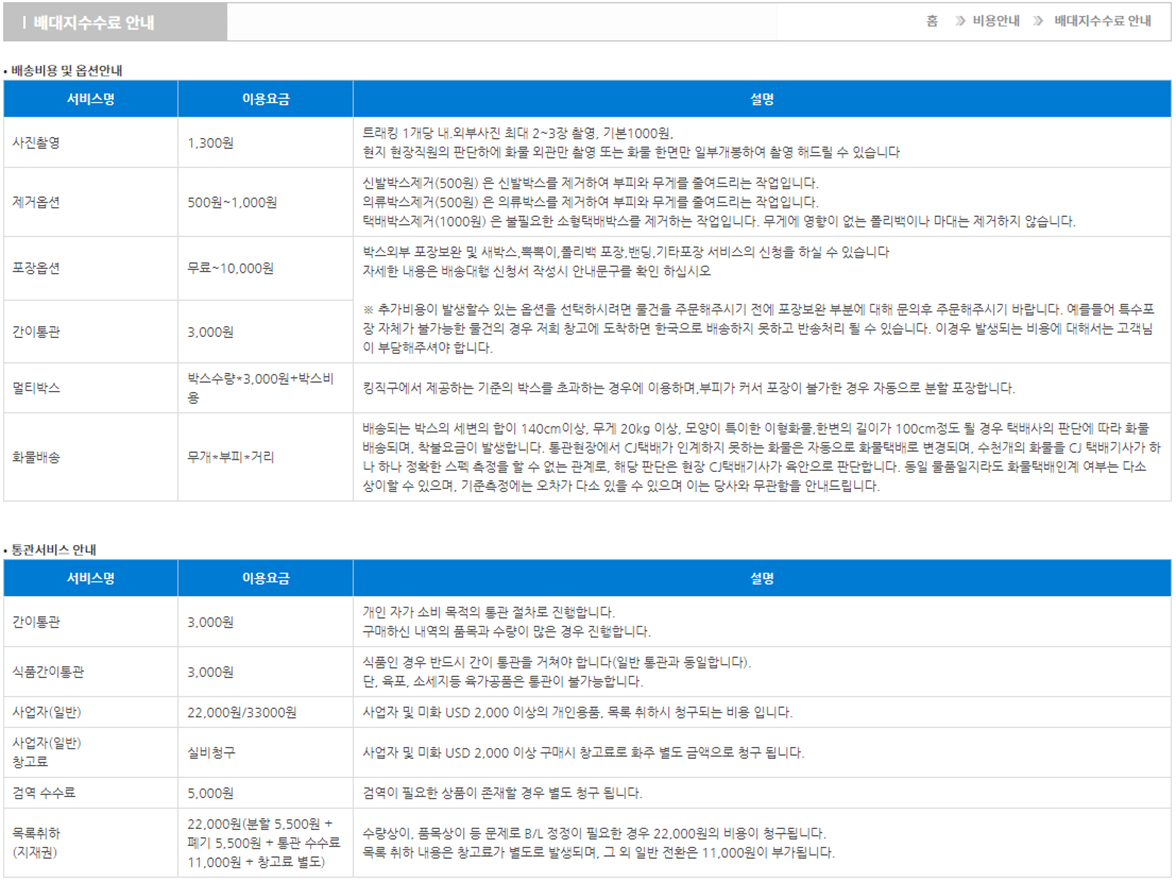The height and width of the screenshot is (882, 1176).
Task: Select the 22,000원/33000원 fee cell
Action: [x=241, y=712]
